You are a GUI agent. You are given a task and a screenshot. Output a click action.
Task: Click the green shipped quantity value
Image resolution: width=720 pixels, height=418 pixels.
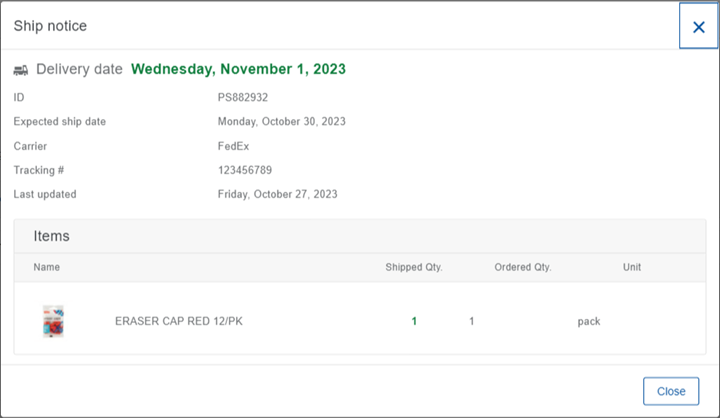pos(414,321)
